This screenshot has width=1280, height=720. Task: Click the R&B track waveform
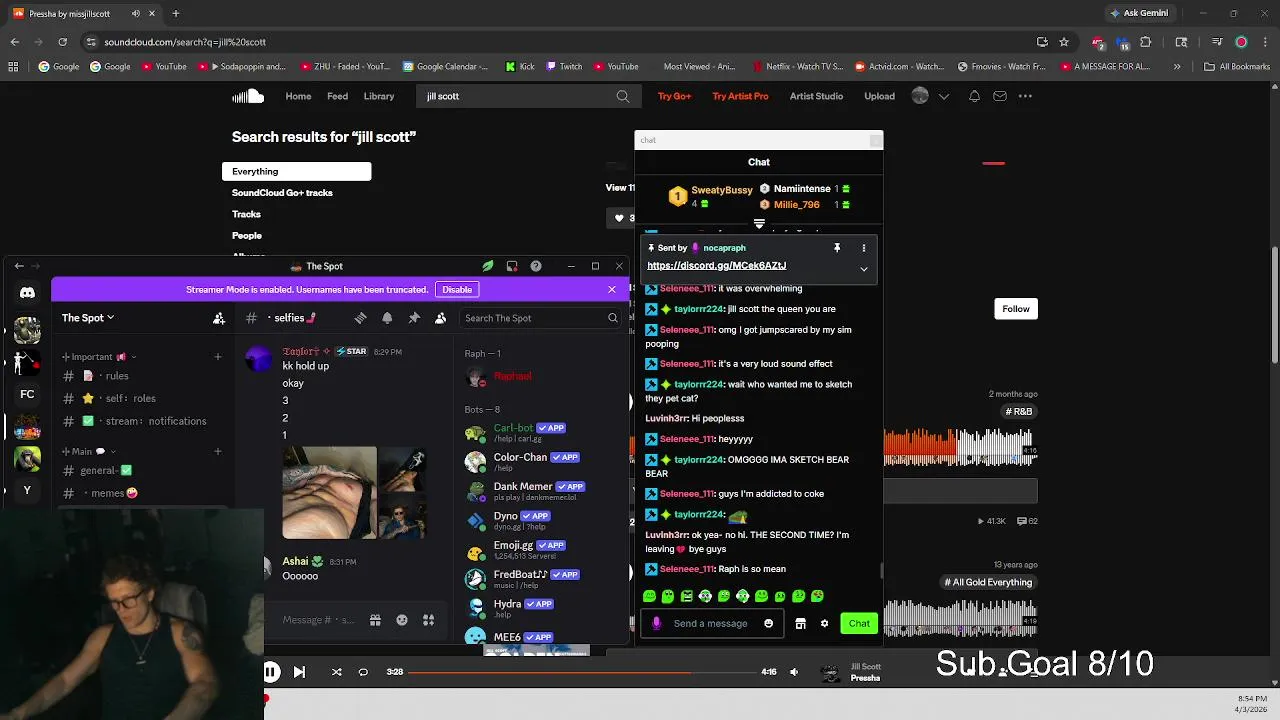pos(958,448)
